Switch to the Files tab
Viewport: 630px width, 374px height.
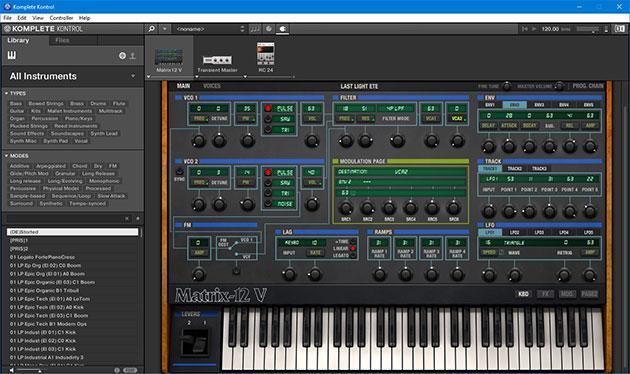tap(62, 40)
